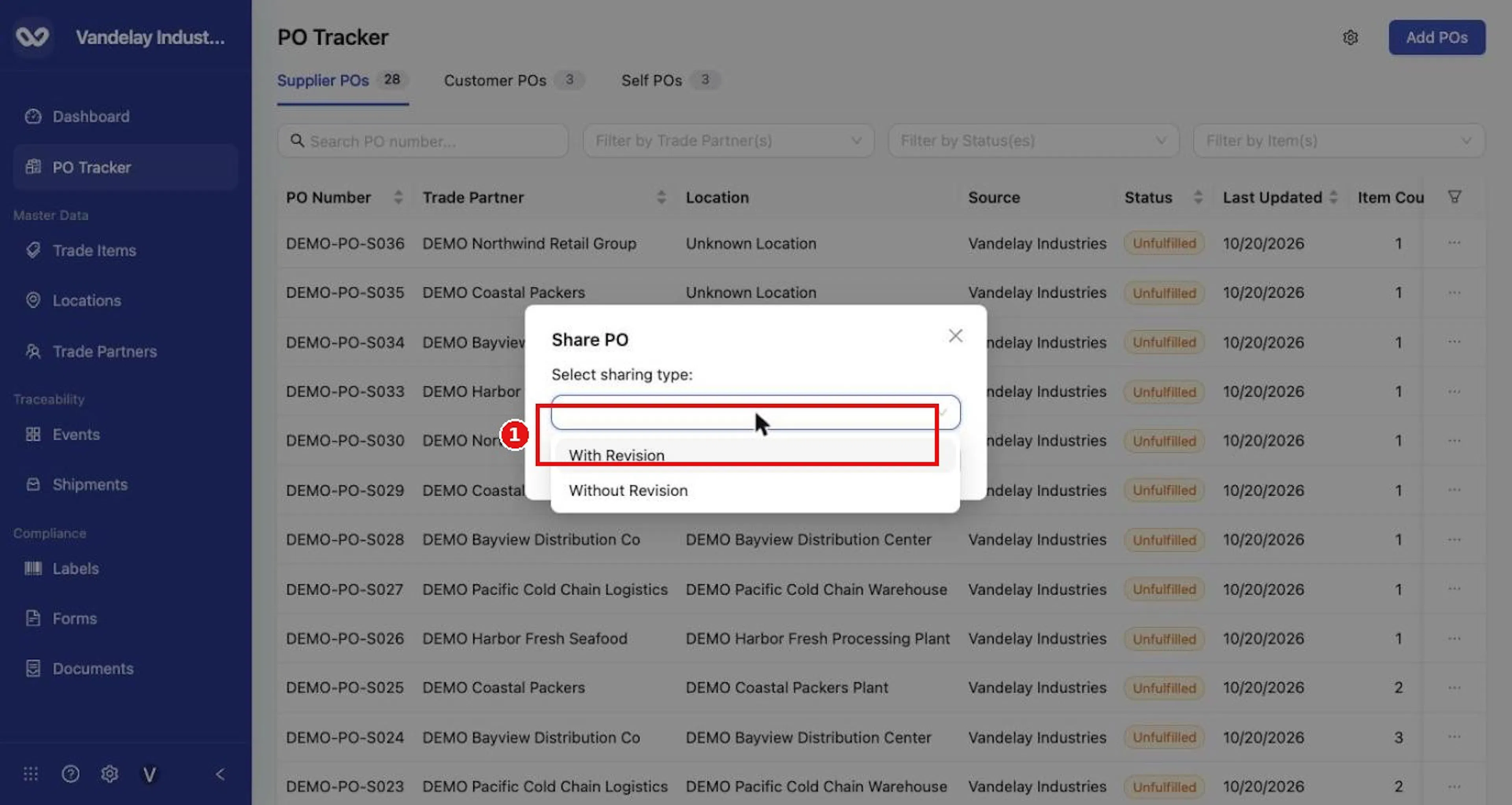Sort by Status column

point(1198,197)
